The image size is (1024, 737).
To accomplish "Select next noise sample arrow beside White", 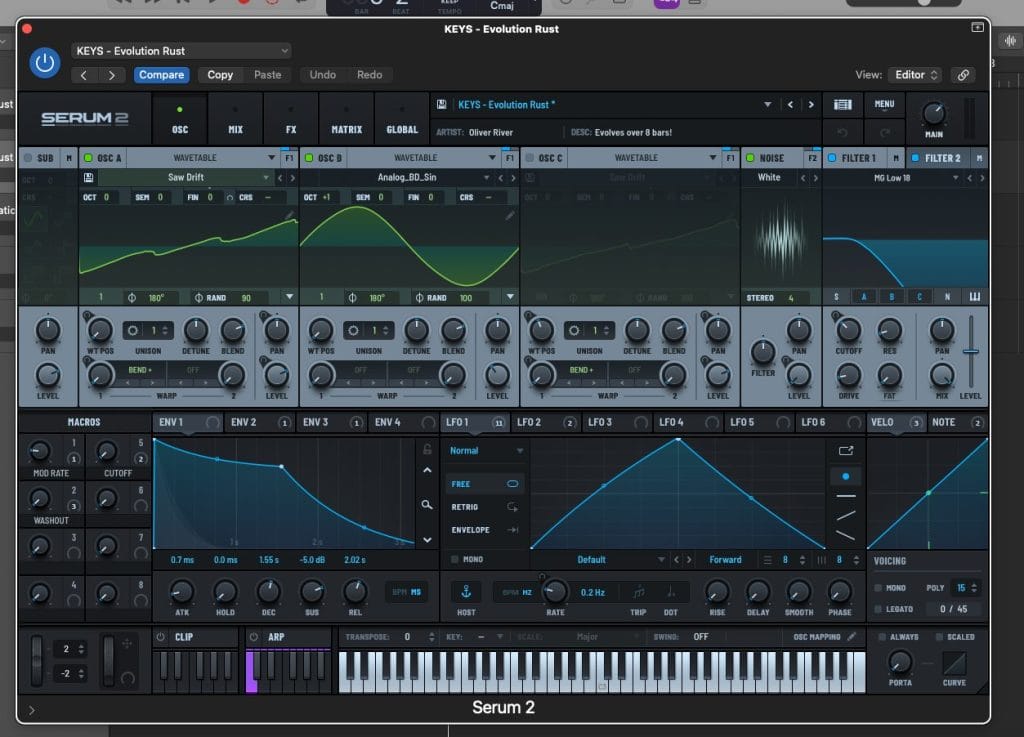I will (815, 178).
